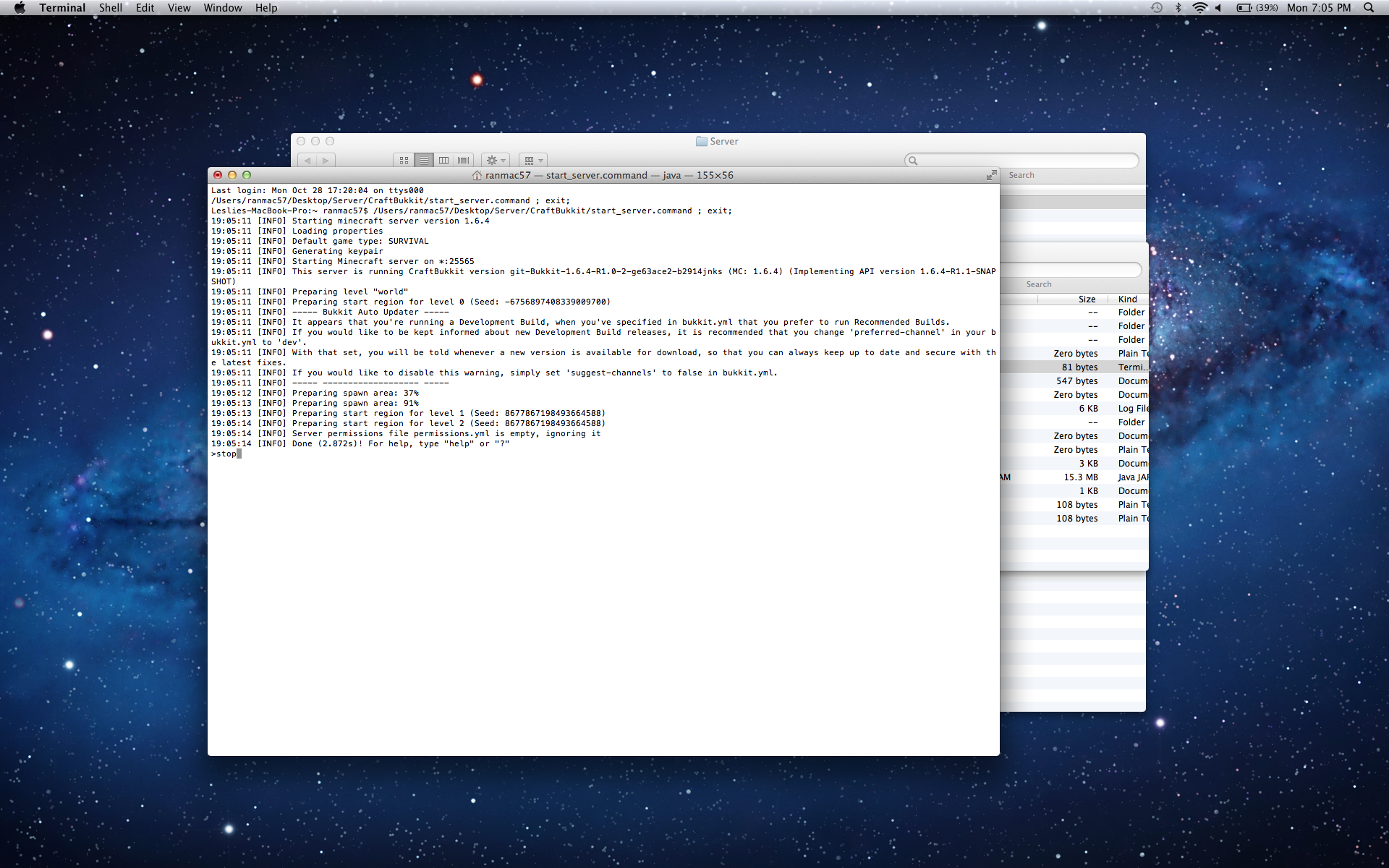
Task: Click the View menu in menu bar
Action: [177, 8]
